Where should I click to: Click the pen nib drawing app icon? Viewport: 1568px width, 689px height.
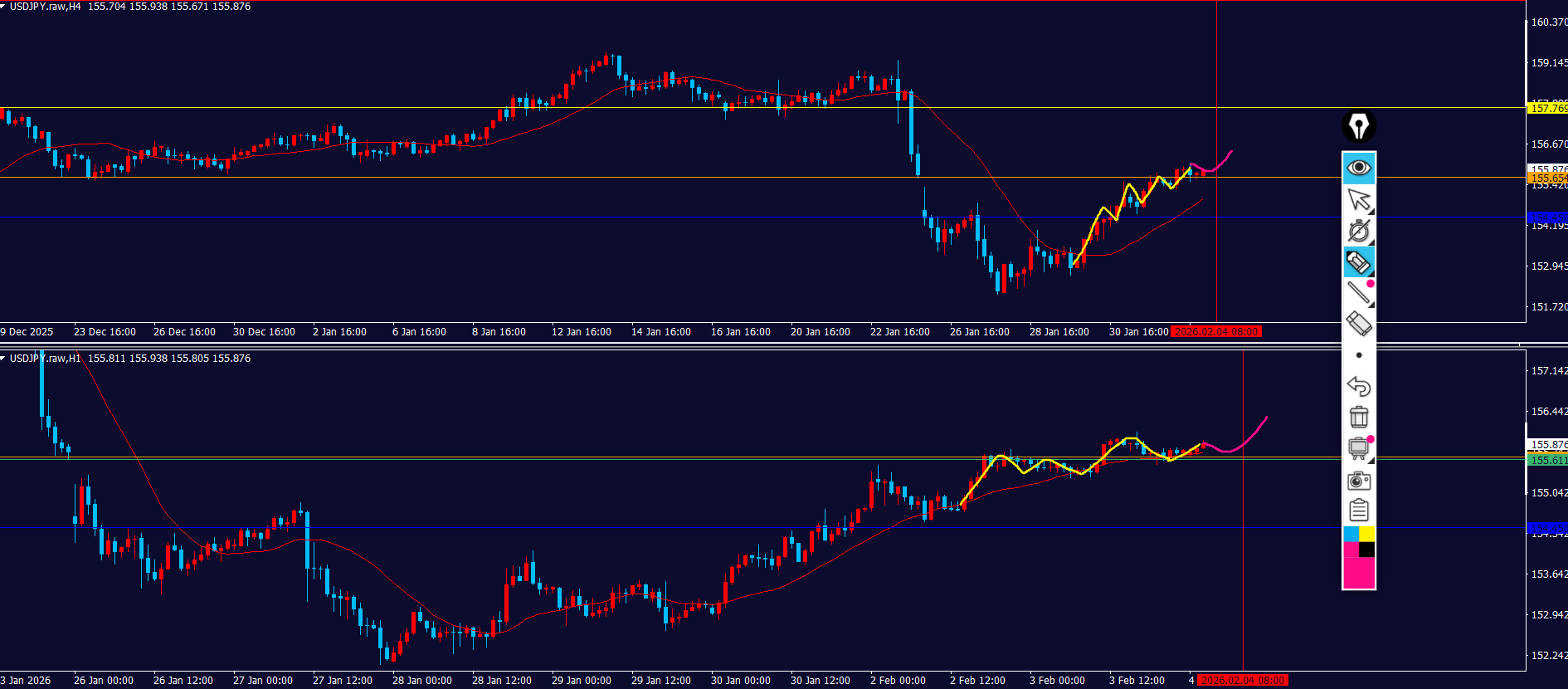pyautogui.click(x=1358, y=127)
